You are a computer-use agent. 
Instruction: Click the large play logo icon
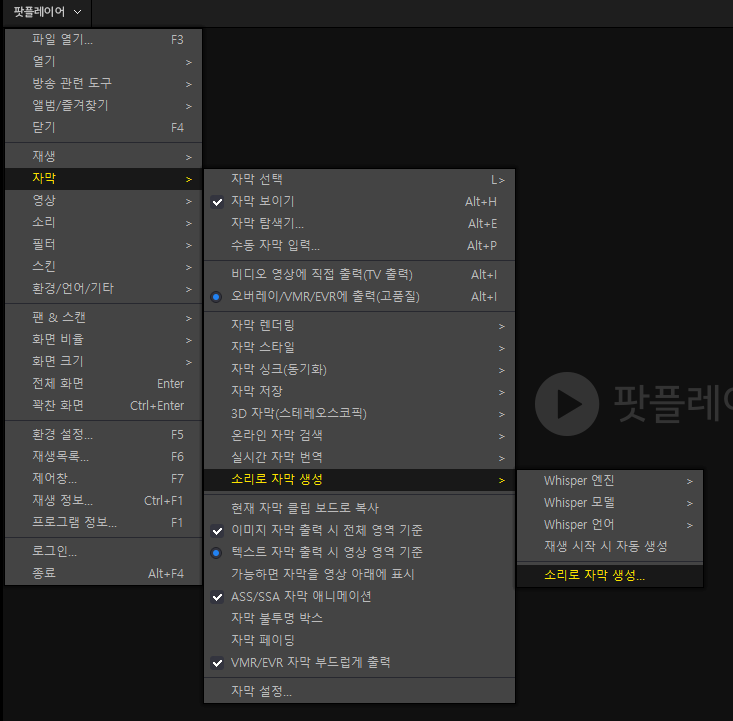[567, 404]
